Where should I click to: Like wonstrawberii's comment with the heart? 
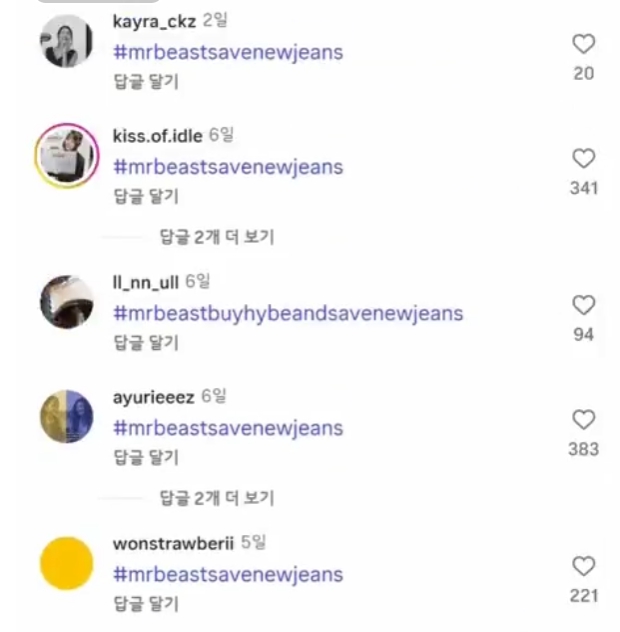pos(583,567)
